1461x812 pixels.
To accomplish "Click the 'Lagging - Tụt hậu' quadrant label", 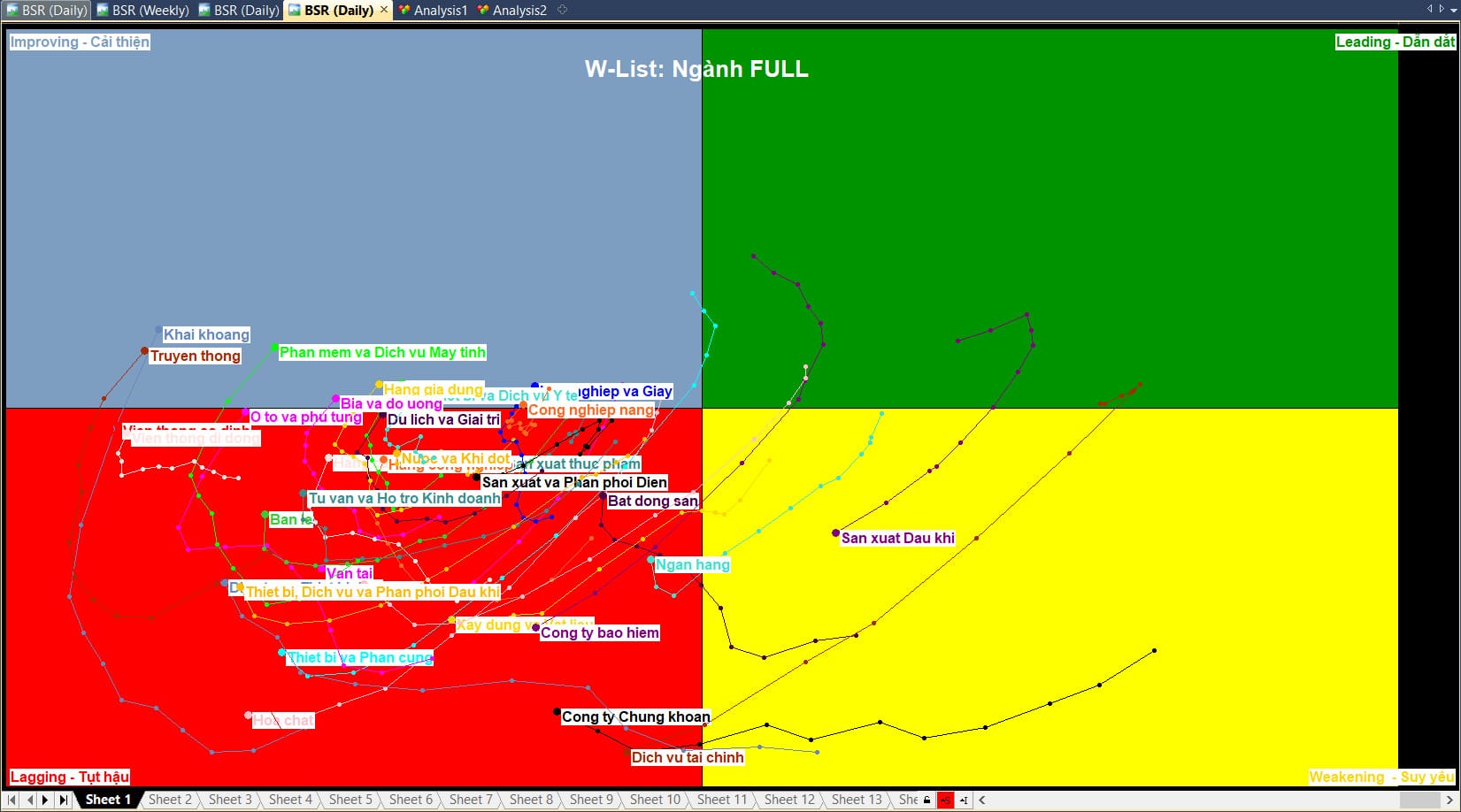I will [69, 777].
